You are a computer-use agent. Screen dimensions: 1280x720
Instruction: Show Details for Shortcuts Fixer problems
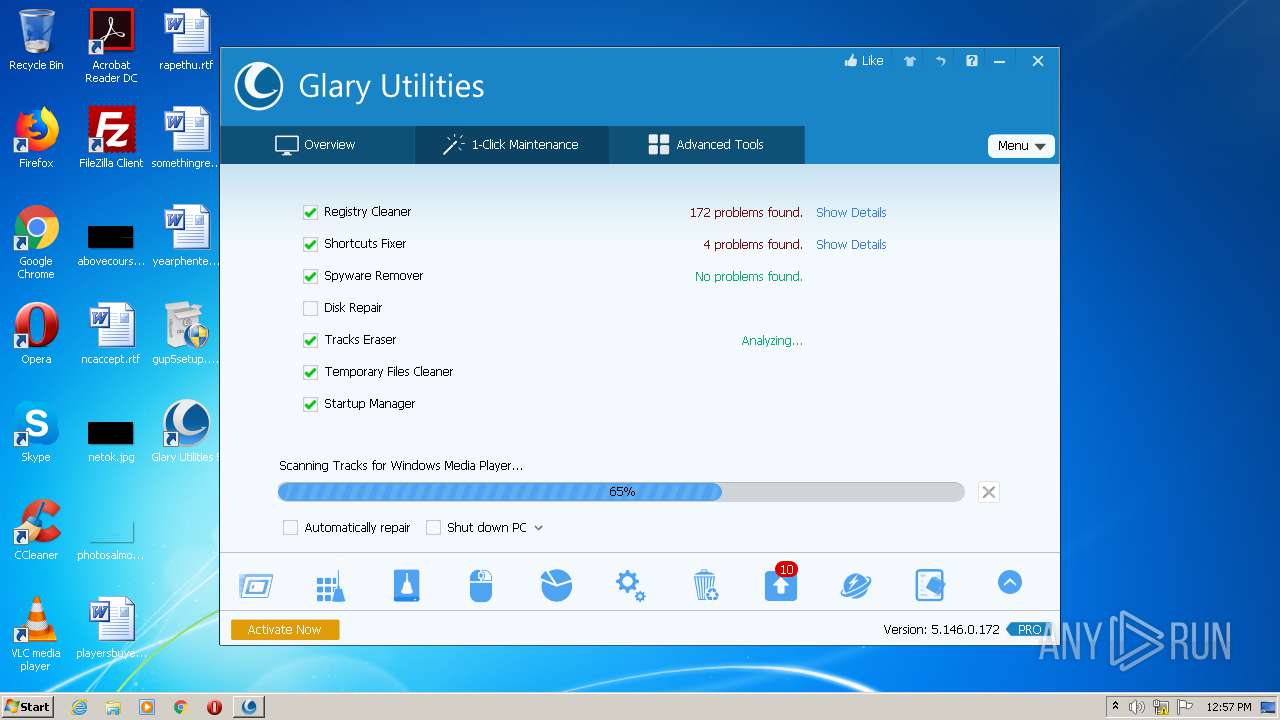851,244
